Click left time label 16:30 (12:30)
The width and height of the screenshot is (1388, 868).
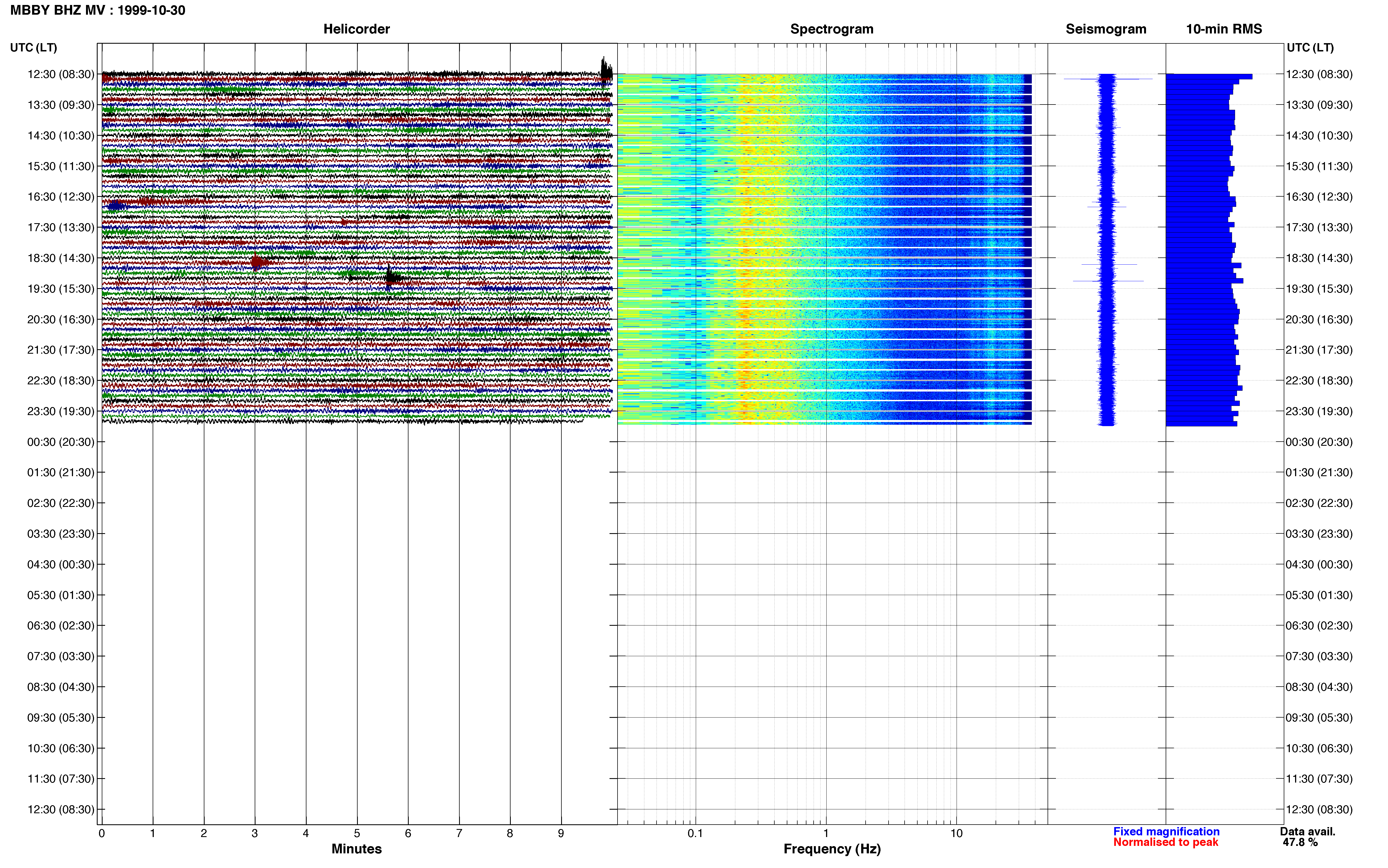61,197
